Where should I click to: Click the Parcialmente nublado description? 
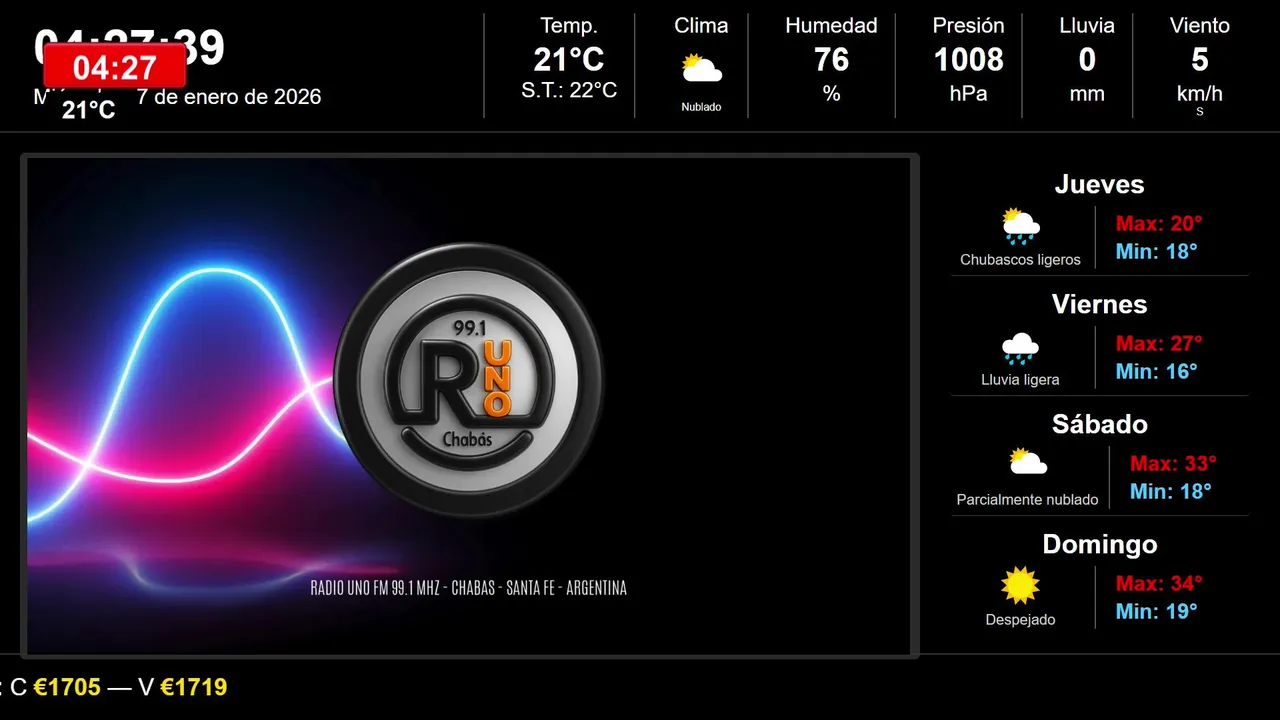click(1027, 500)
